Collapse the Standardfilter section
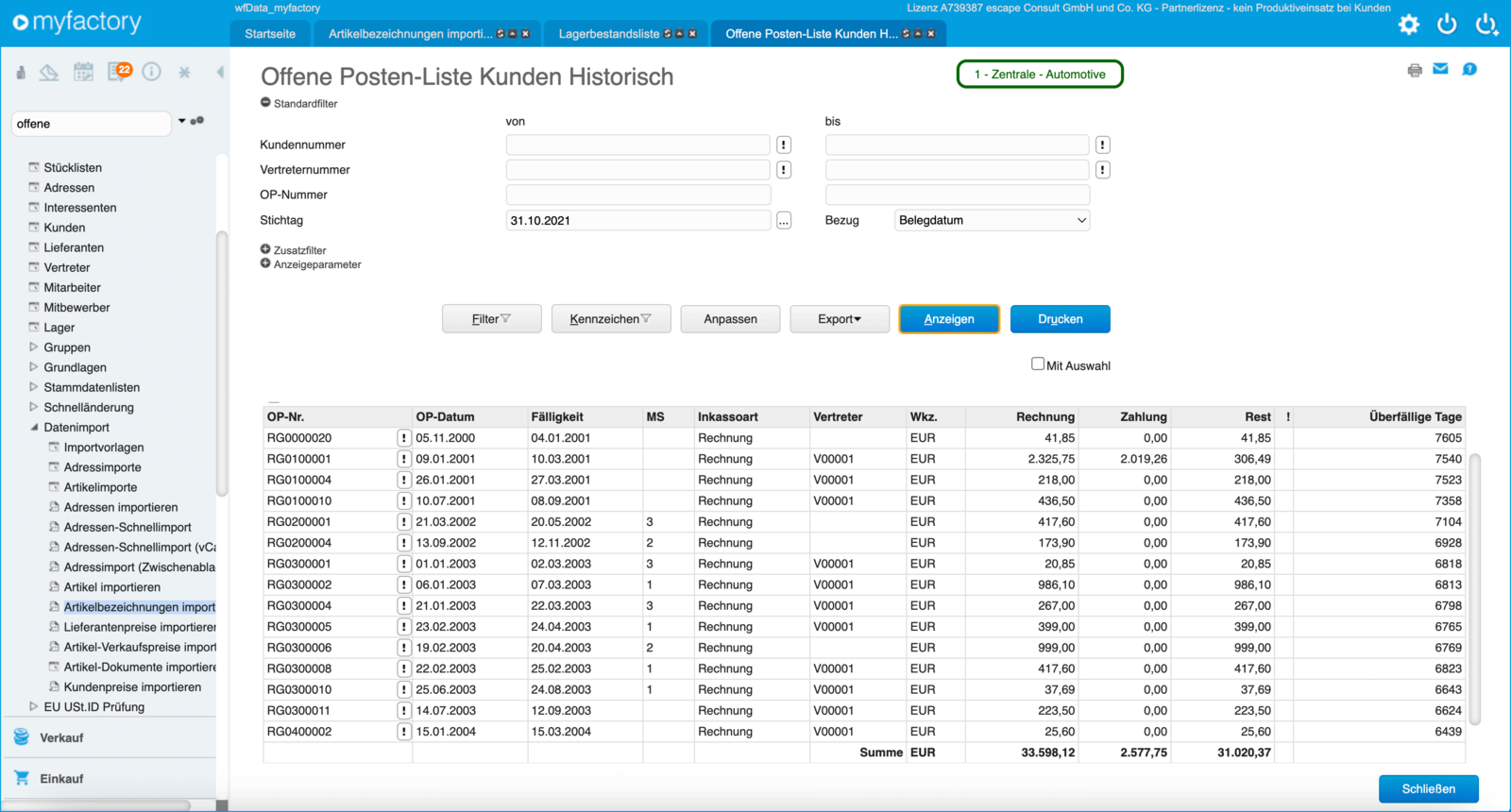This screenshot has width=1511, height=812. click(265, 103)
